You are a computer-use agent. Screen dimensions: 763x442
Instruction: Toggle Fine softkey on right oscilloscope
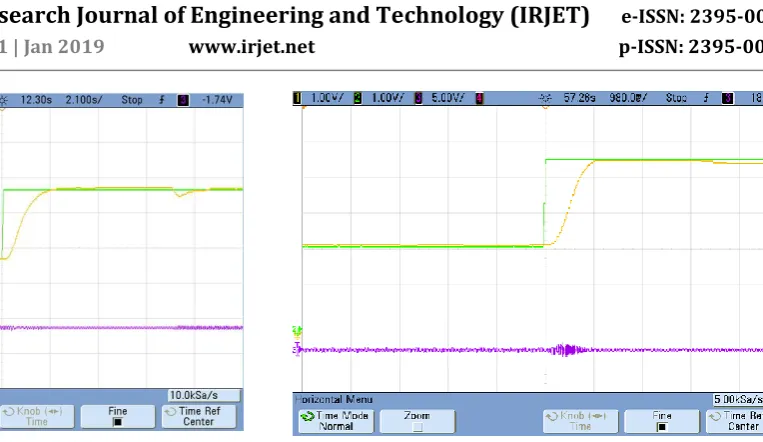tap(662, 421)
